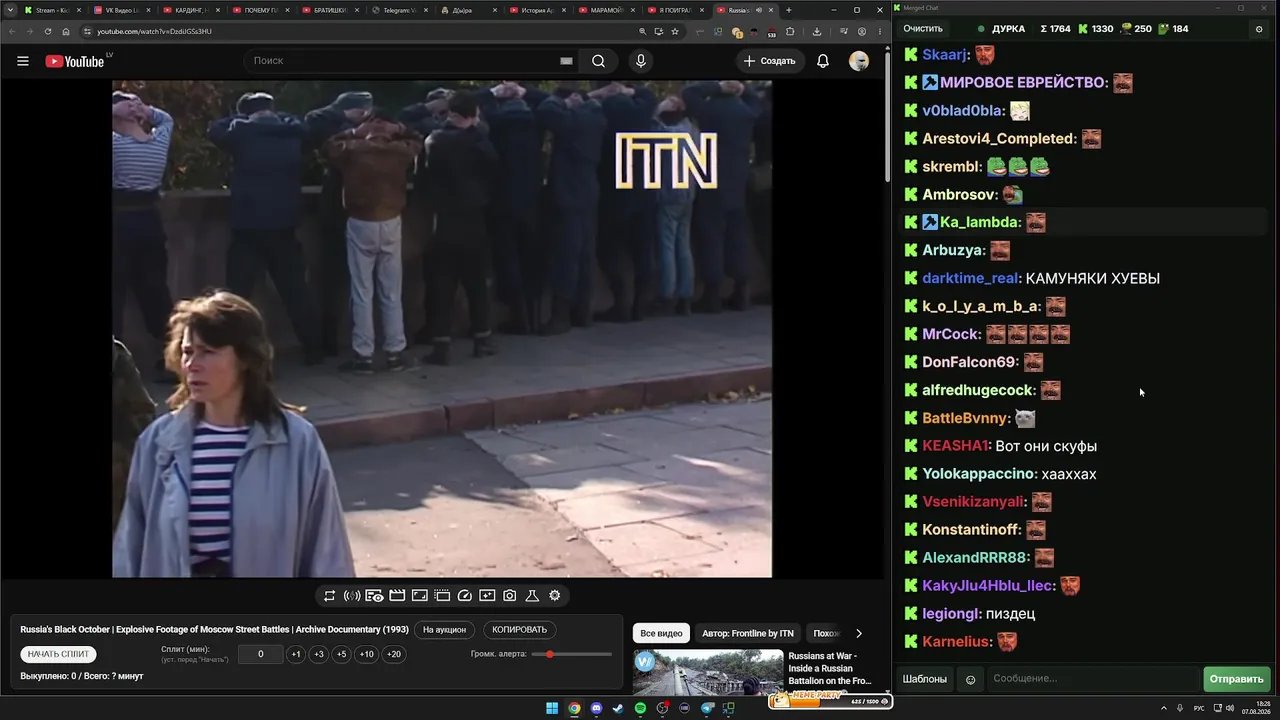The height and width of the screenshot is (720, 1280).
Task: Adjust the Громк. алерта volume slider
Action: (572, 654)
